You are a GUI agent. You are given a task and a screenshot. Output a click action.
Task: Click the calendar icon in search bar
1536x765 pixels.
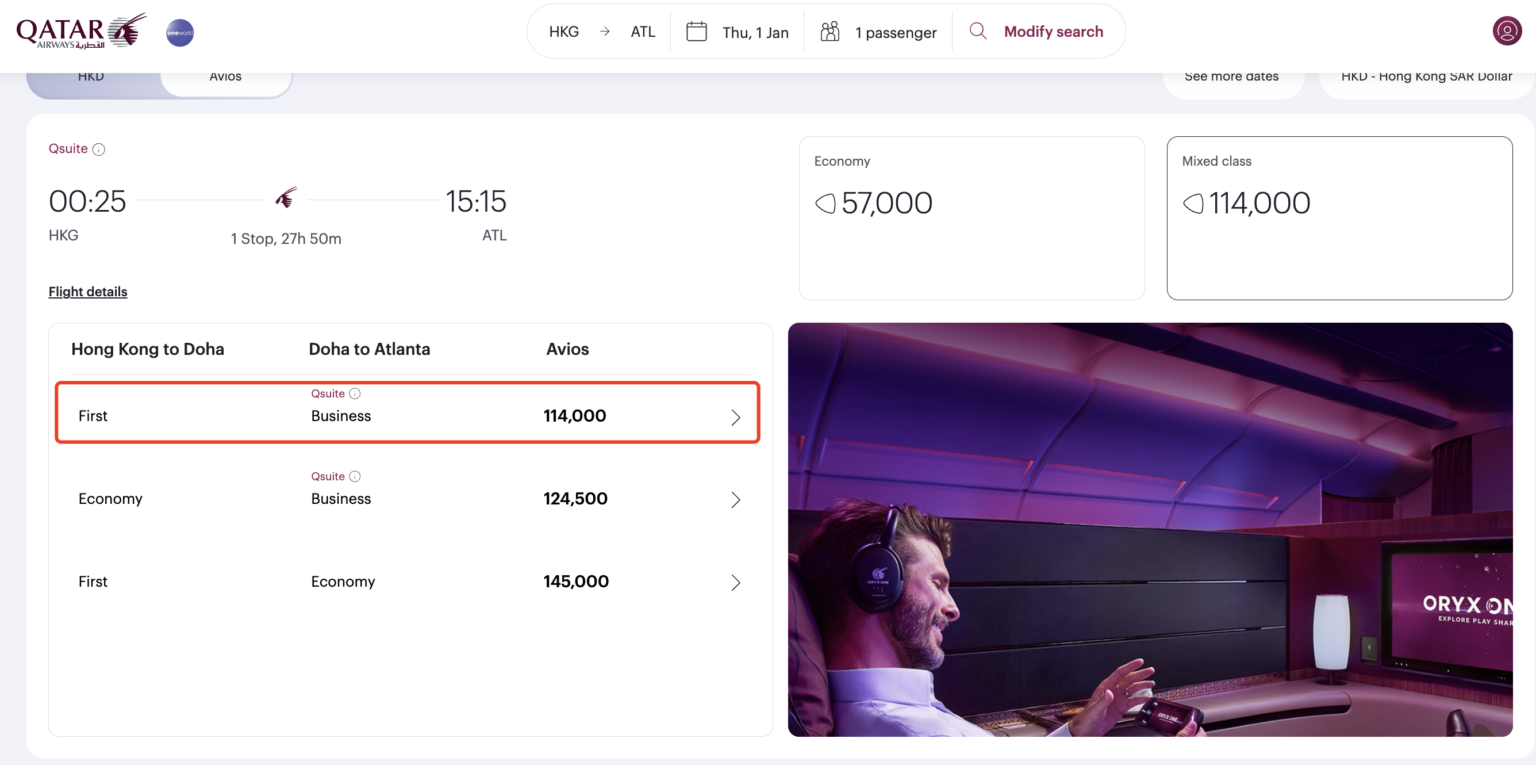[x=696, y=32]
